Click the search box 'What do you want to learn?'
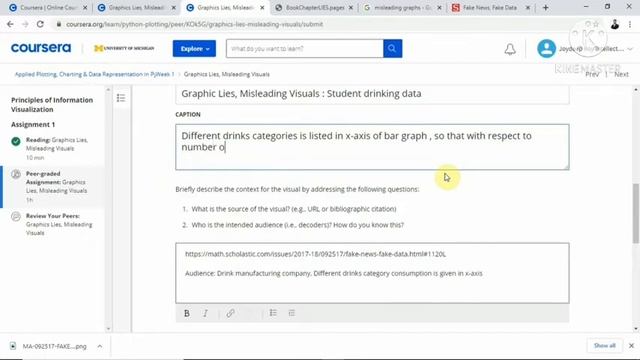 304,49
